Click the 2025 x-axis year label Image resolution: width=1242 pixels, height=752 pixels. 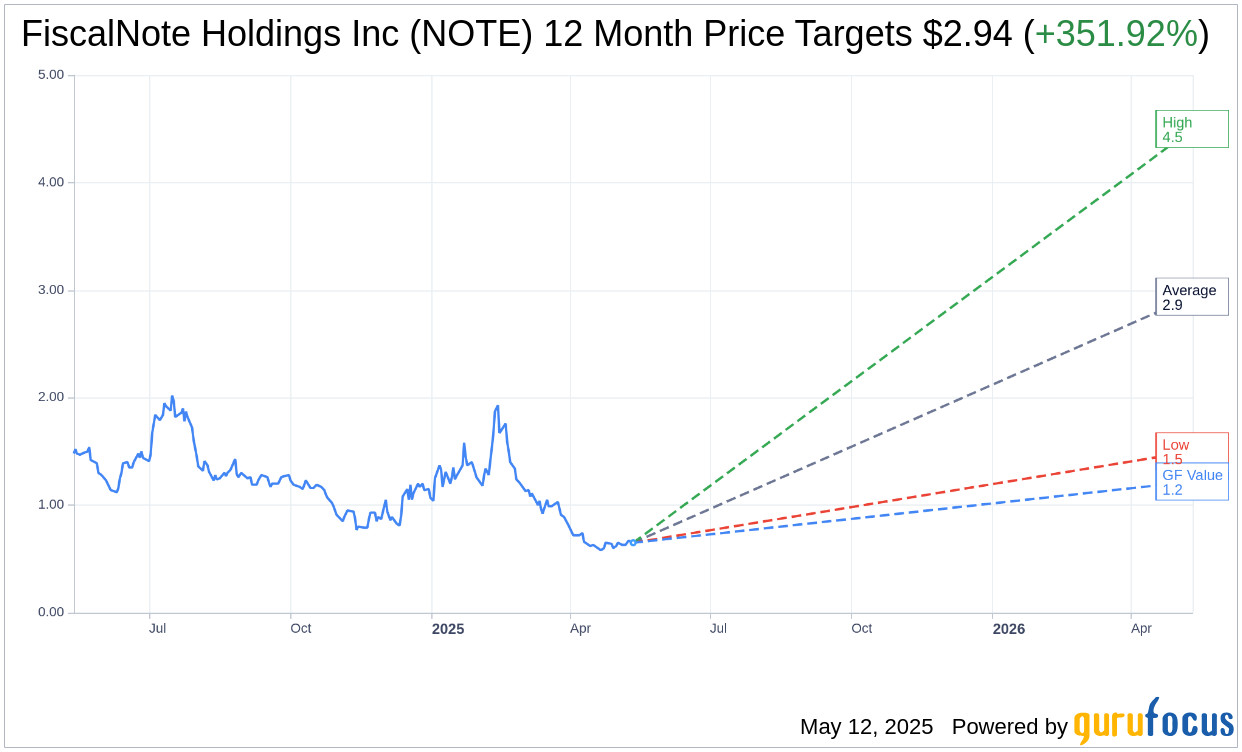(x=448, y=629)
